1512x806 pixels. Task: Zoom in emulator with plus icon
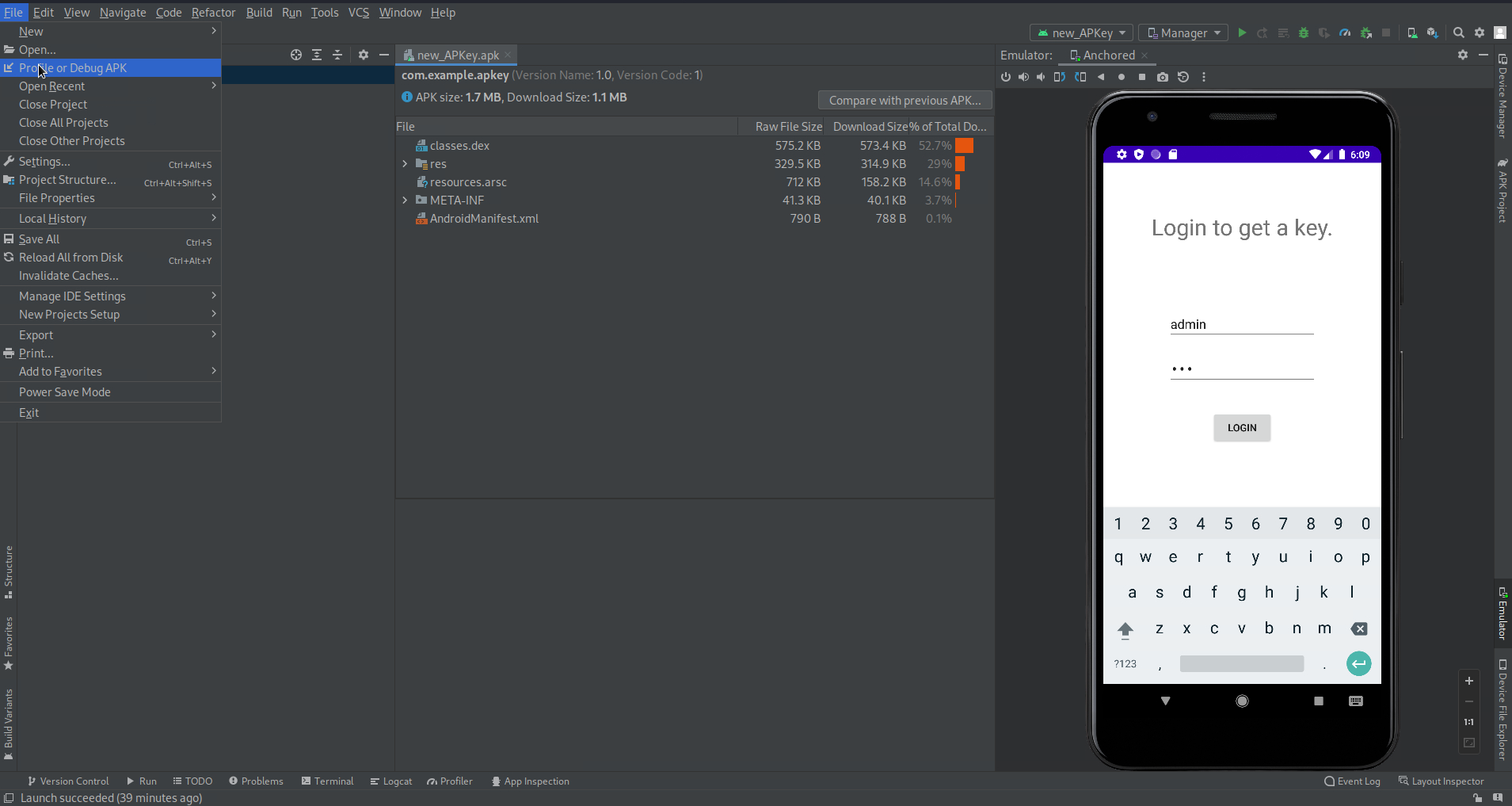1469,681
